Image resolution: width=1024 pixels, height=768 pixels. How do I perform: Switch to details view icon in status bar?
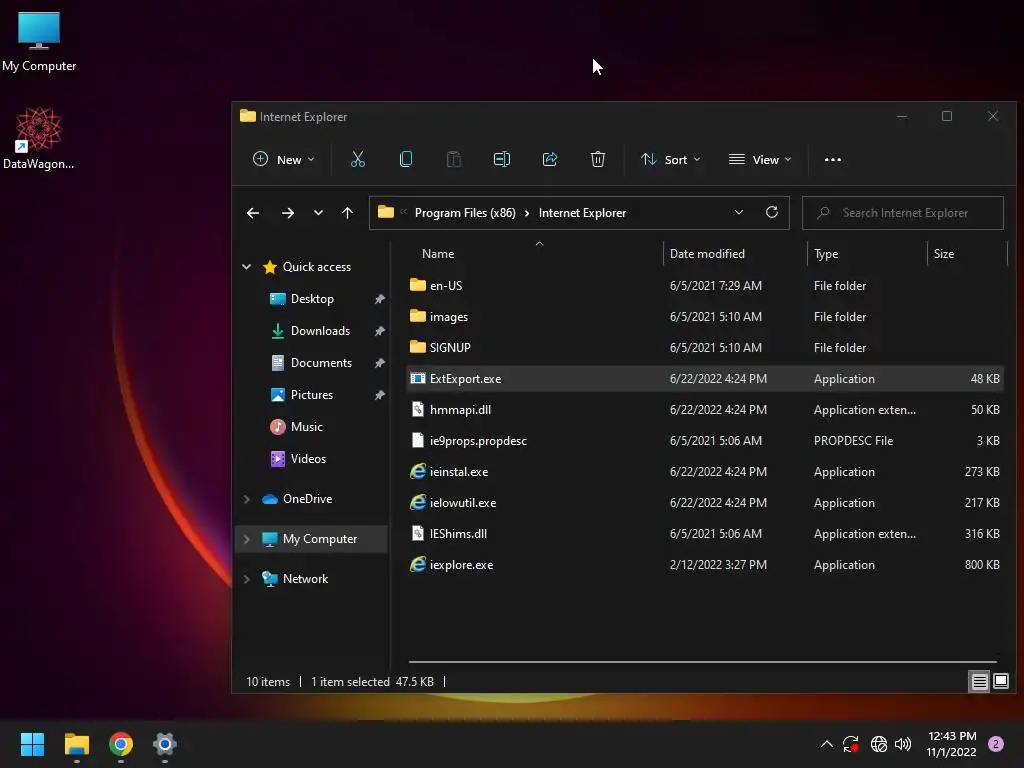980,682
